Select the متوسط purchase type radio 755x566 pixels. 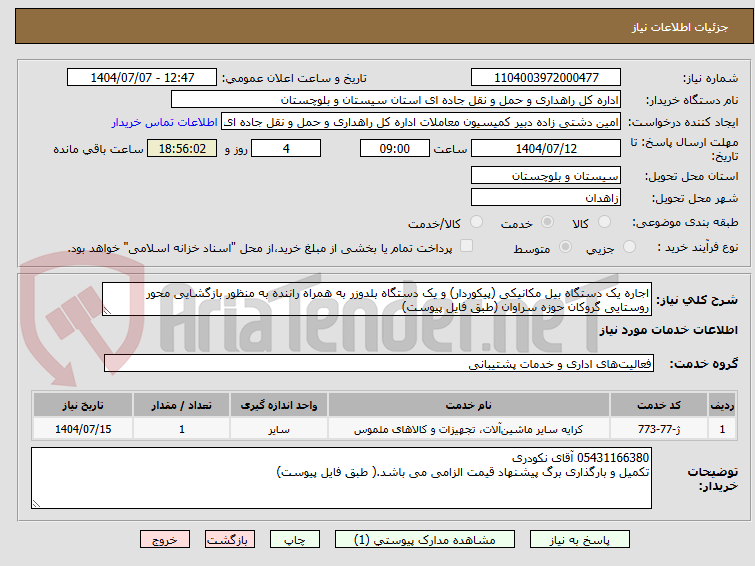pyautogui.click(x=565, y=247)
